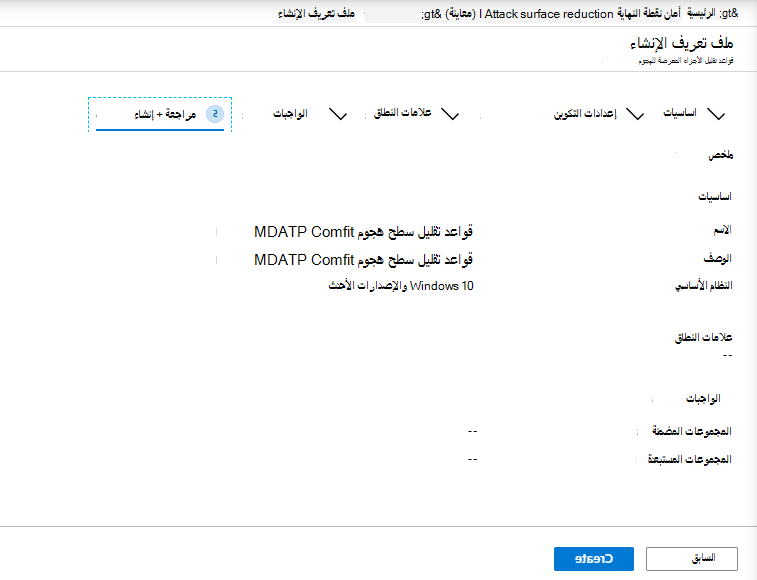
Task: Click the علامات النطاق summary section heading
Action: 703,337
